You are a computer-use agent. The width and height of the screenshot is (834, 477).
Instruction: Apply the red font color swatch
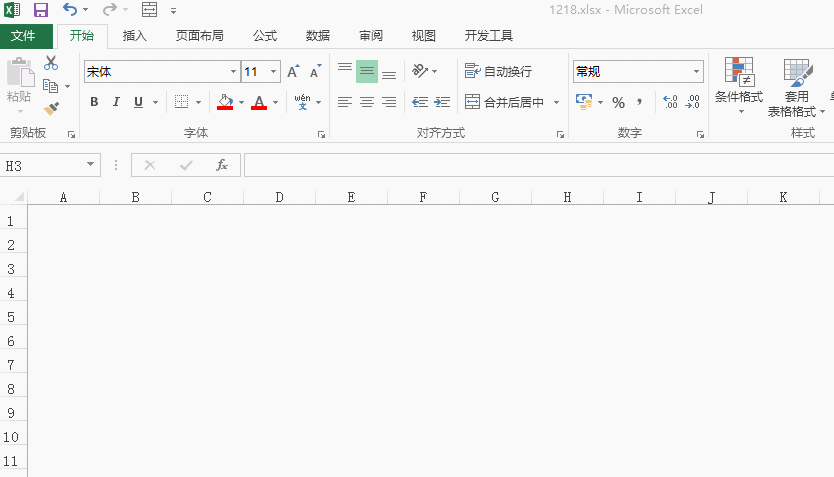click(x=259, y=102)
